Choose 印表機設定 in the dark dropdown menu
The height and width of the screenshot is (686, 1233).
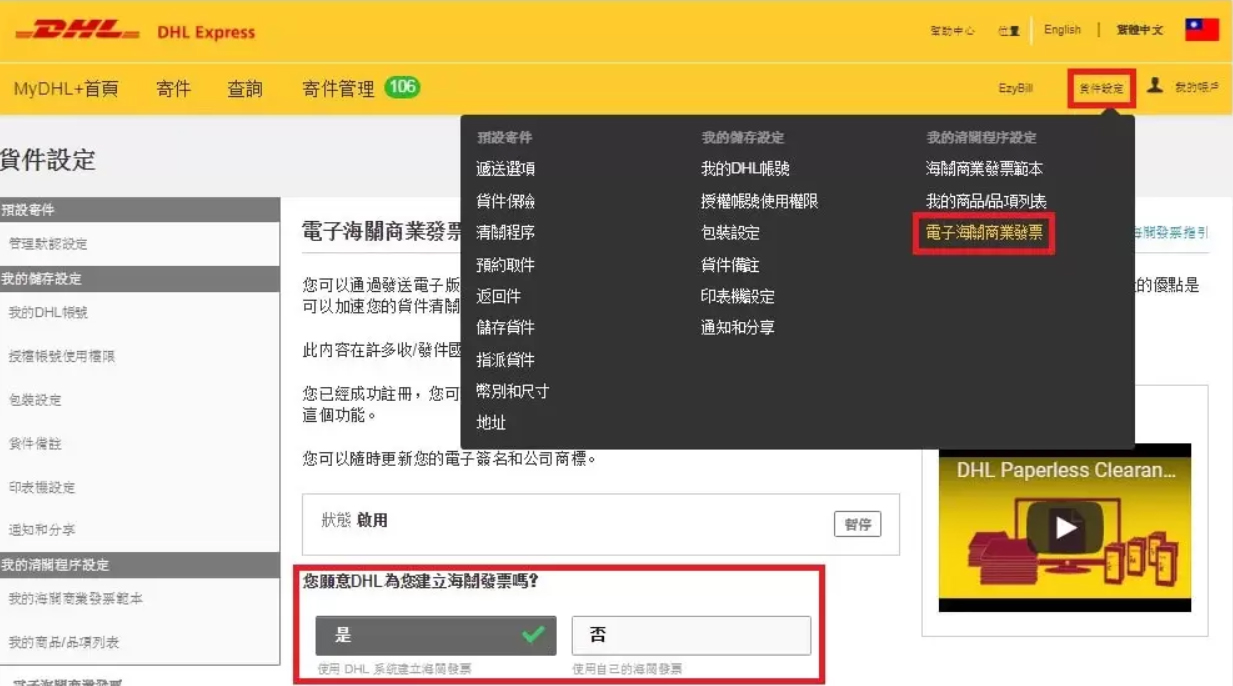pos(738,296)
